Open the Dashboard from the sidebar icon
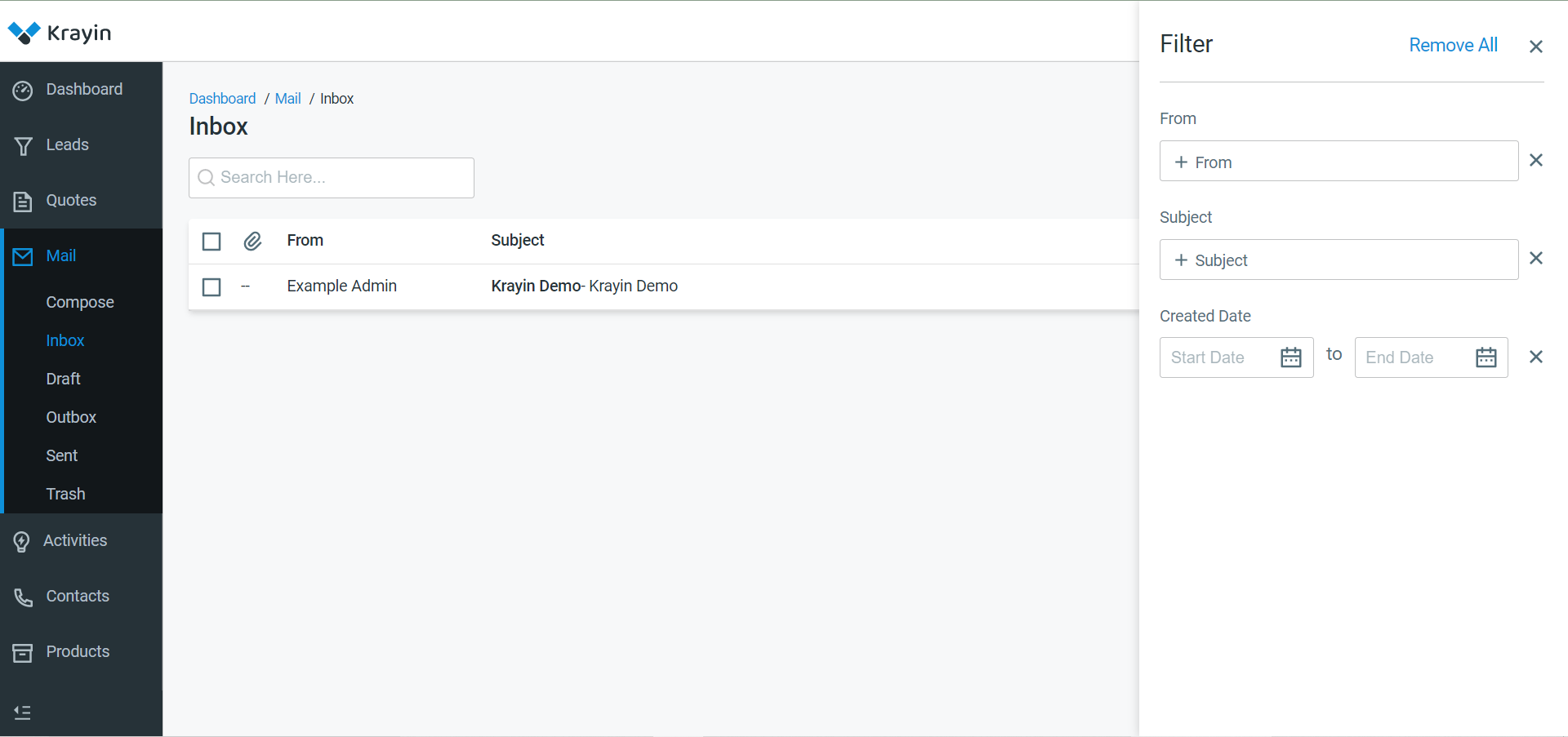This screenshot has width=1568, height=737. (23, 90)
